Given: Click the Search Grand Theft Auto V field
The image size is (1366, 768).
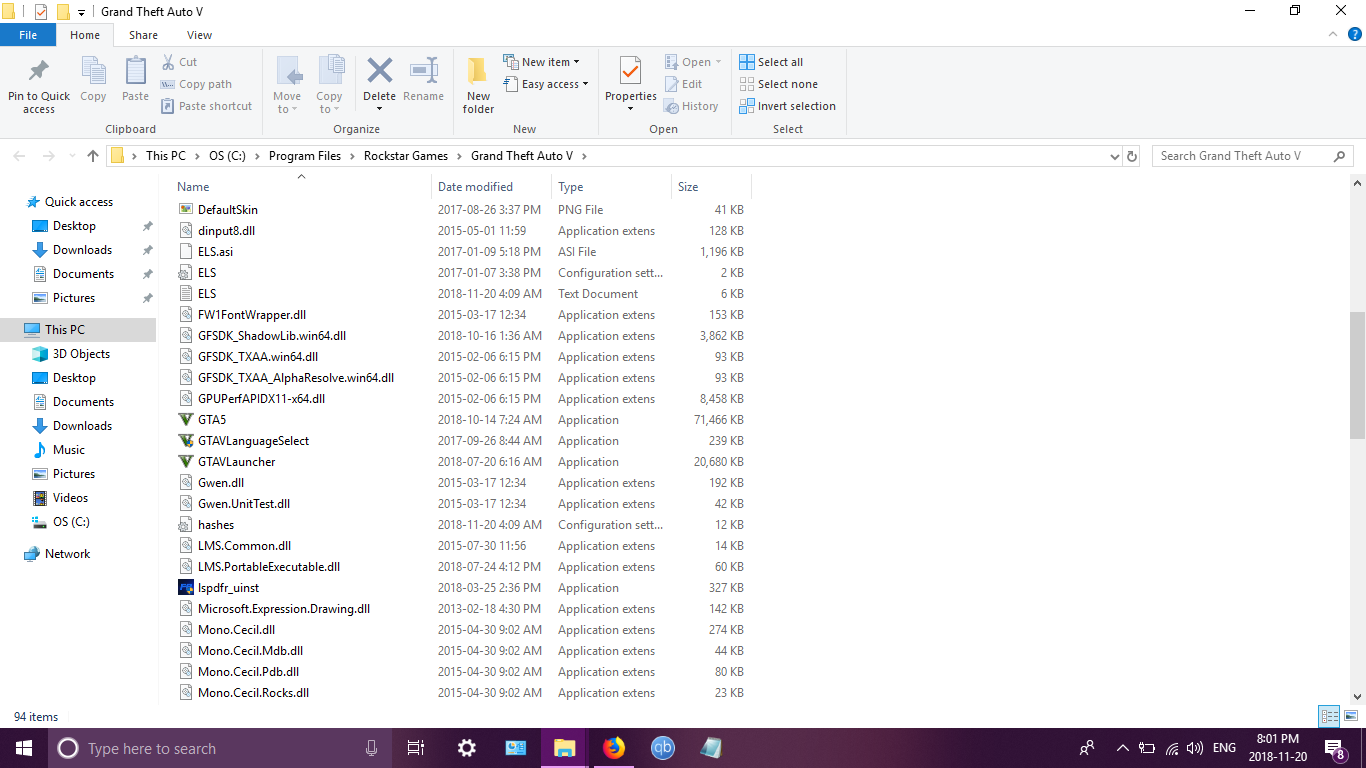Looking at the screenshot, I should (1240, 156).
